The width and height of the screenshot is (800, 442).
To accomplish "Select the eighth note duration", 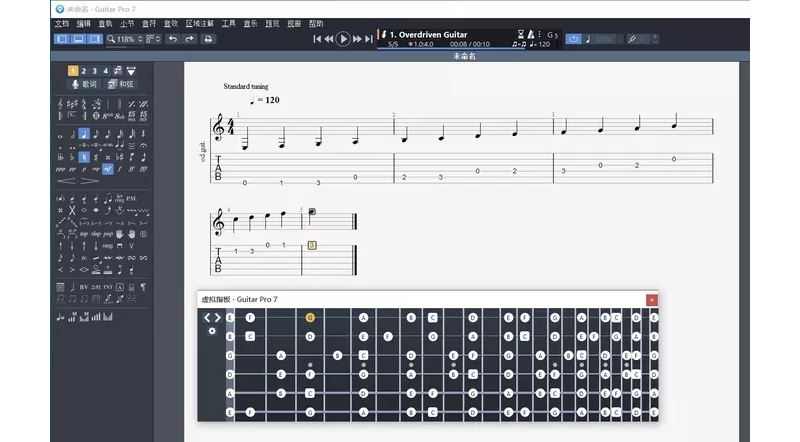I will click(x=96, y=134).
